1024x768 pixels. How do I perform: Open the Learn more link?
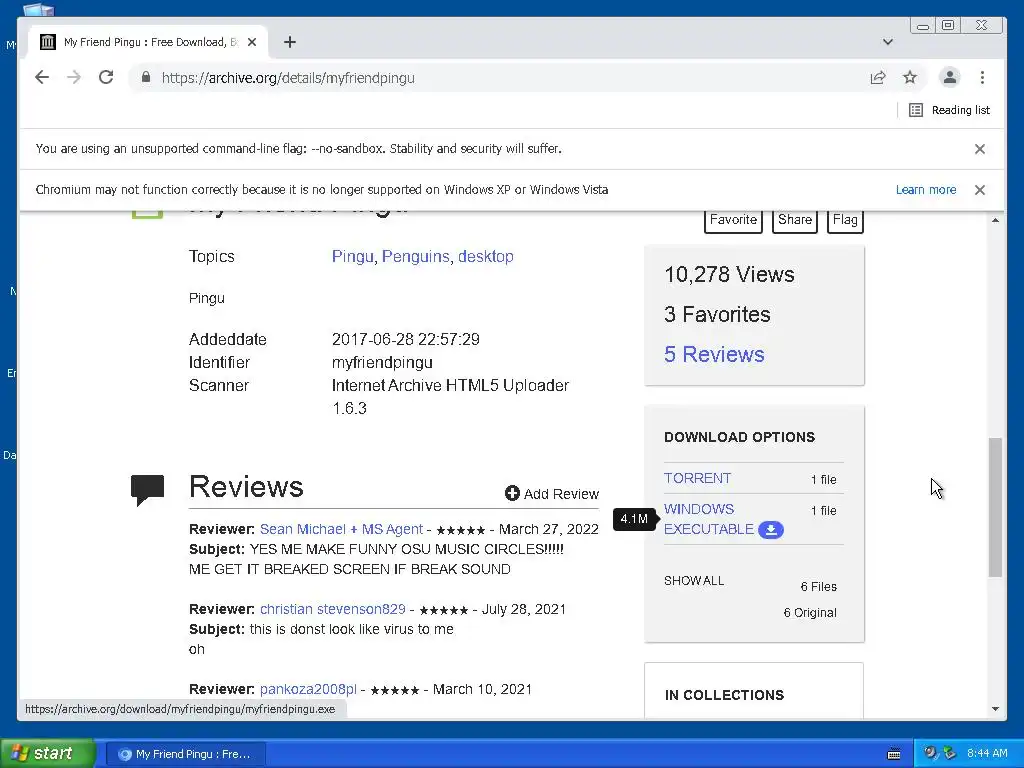pyautogui.click(x=925, y=189)
